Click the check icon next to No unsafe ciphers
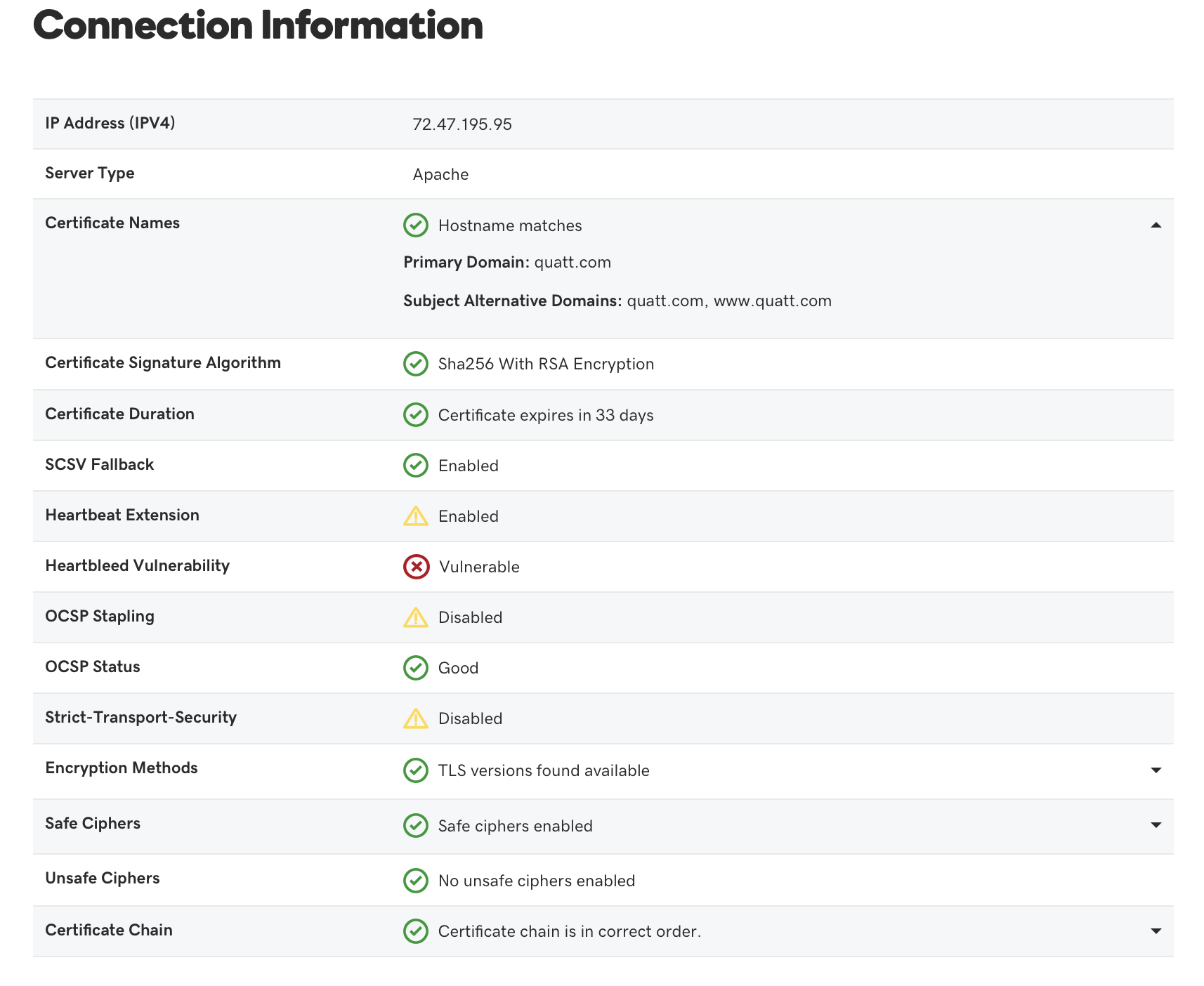 pos(416,881)
